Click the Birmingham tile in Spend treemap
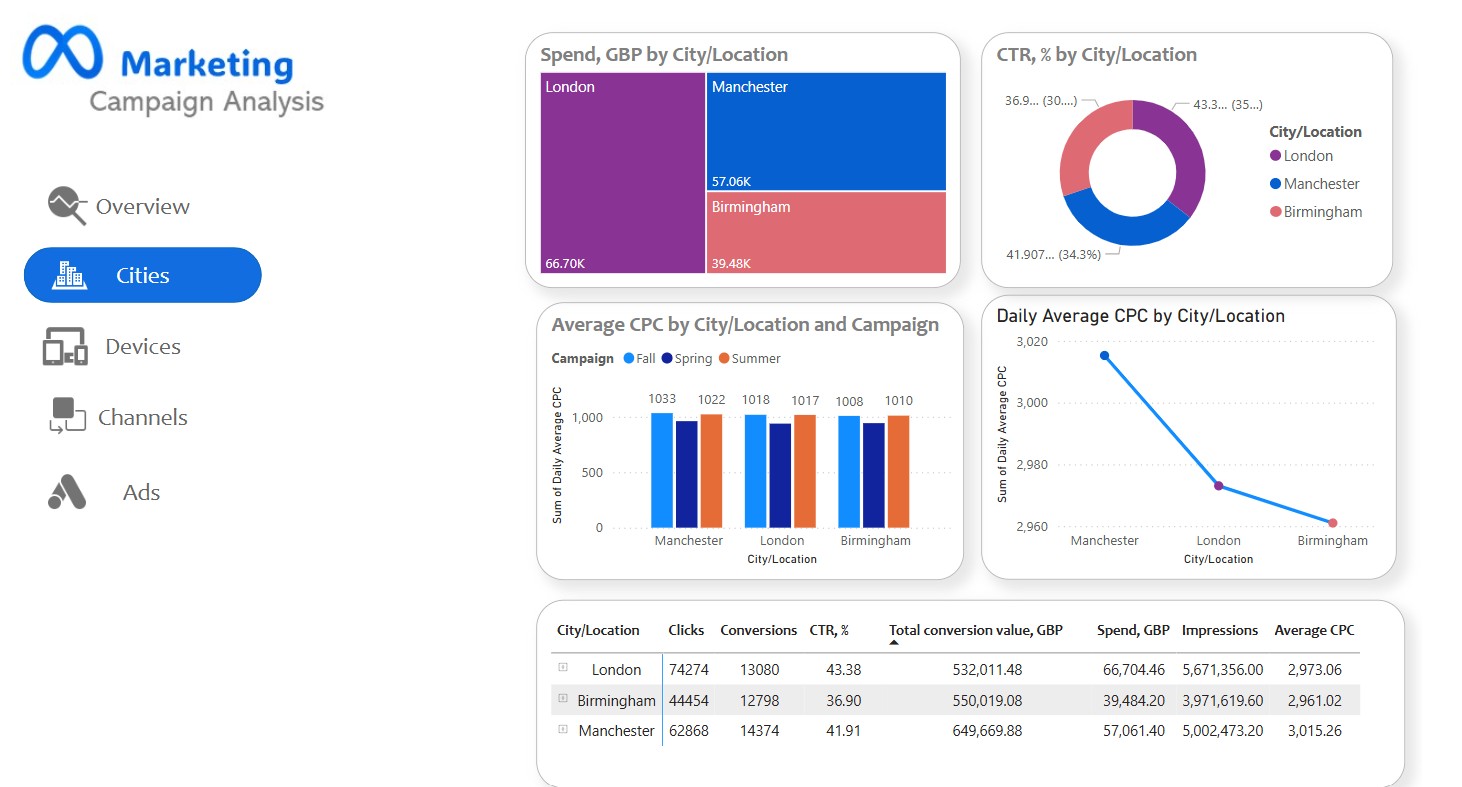This screenshot has width=1462, height=787. pyautogui.click(x=825, y=232)
